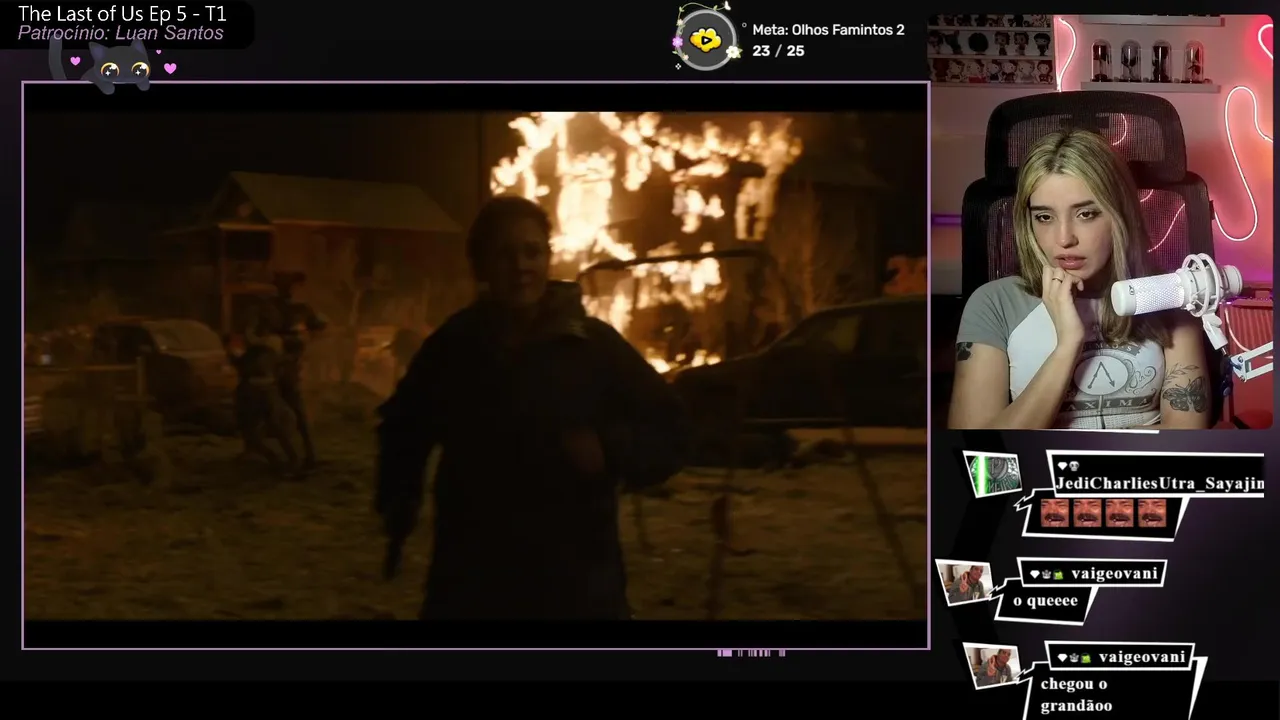Click the skull badge above JediCharliesUtra_Sayajin
This screenshot has height=720, width=1280.
(x=1075, y=466)
